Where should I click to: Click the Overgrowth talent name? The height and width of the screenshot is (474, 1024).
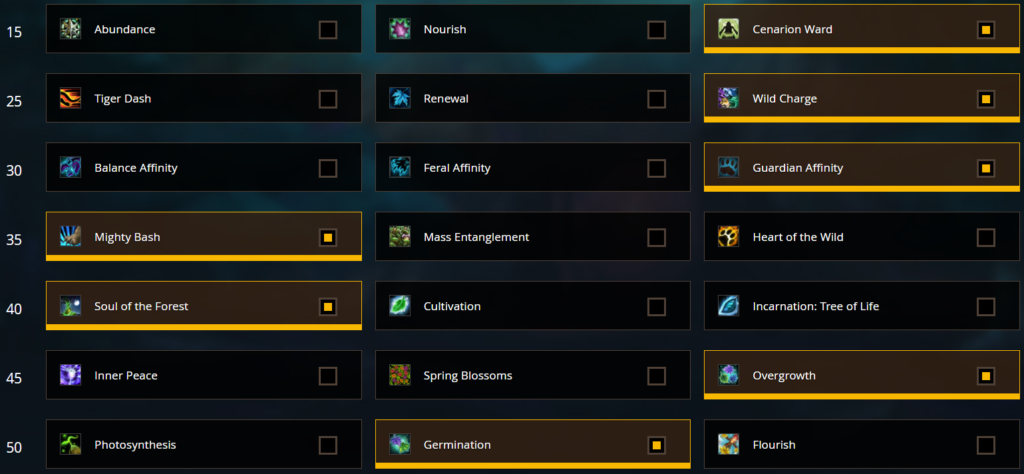(784, 375)
